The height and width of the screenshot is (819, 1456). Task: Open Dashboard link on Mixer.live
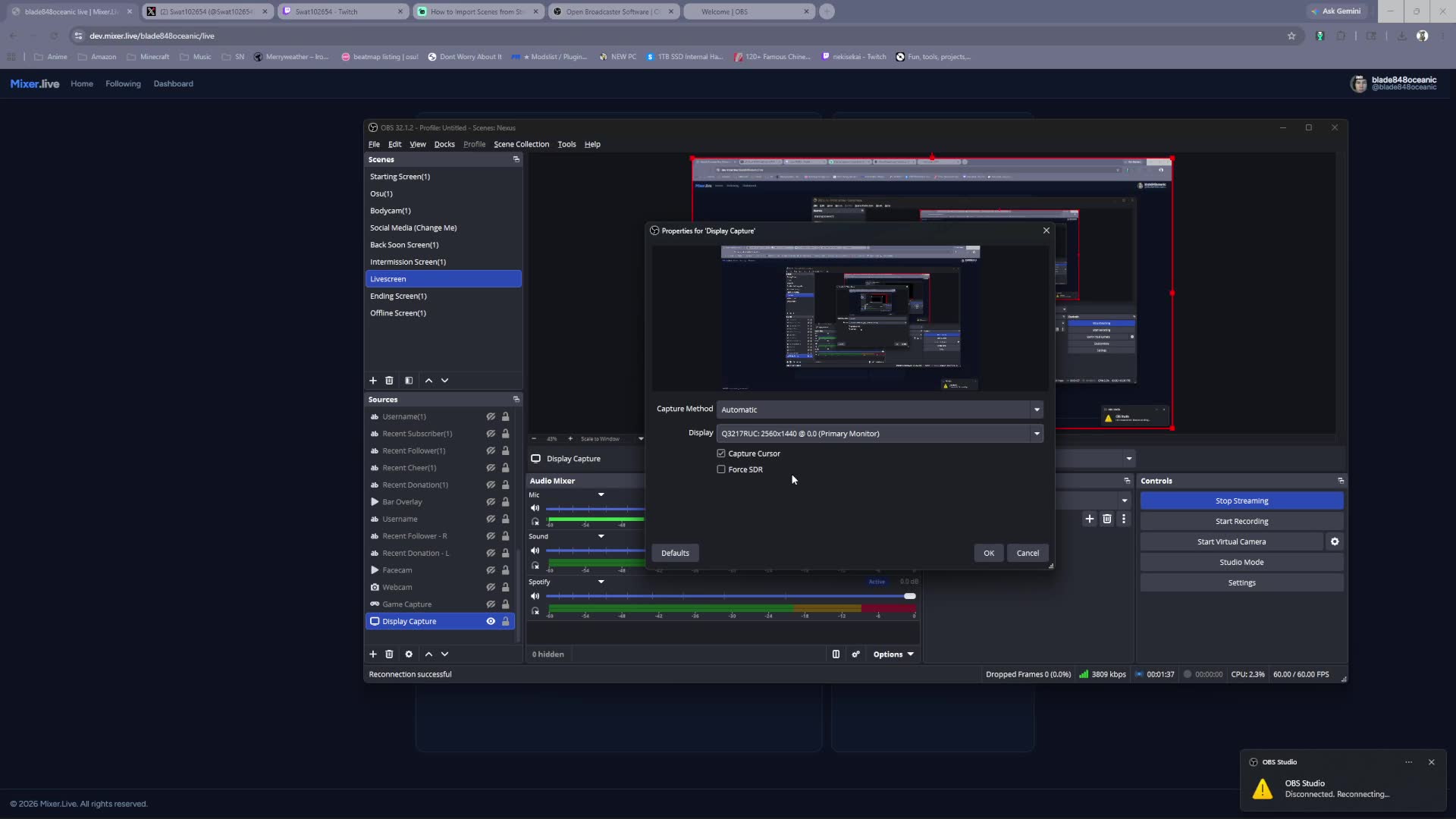(173, 83)
